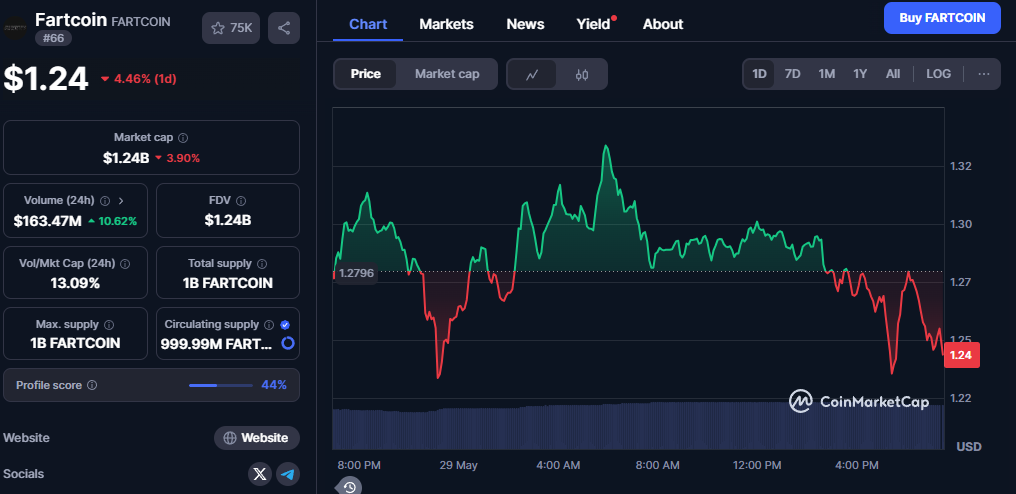Select the 1D time range
This screenshot has width=1016, height=494.
[759, 74]
